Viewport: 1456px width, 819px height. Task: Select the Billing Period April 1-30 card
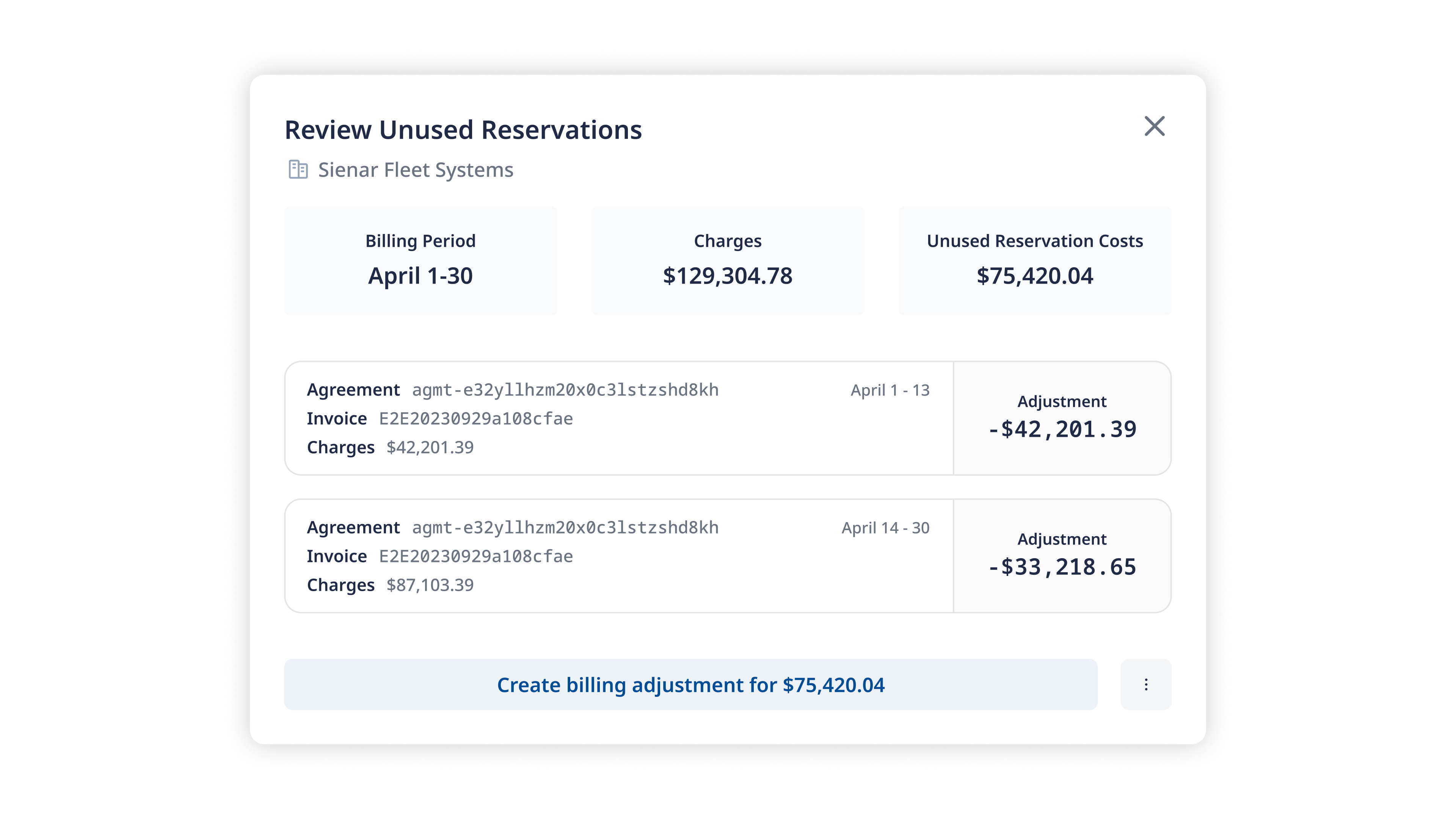(x=420, y=260)
